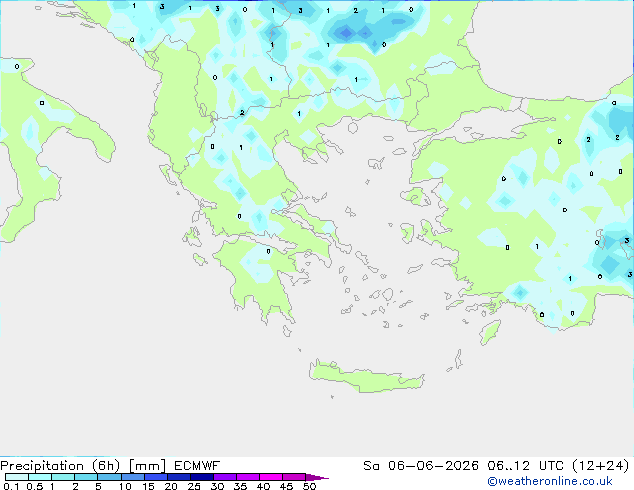Click the legend value '50'
The width and height of the screenshot is (634, 490).
[x=309, y=486]
